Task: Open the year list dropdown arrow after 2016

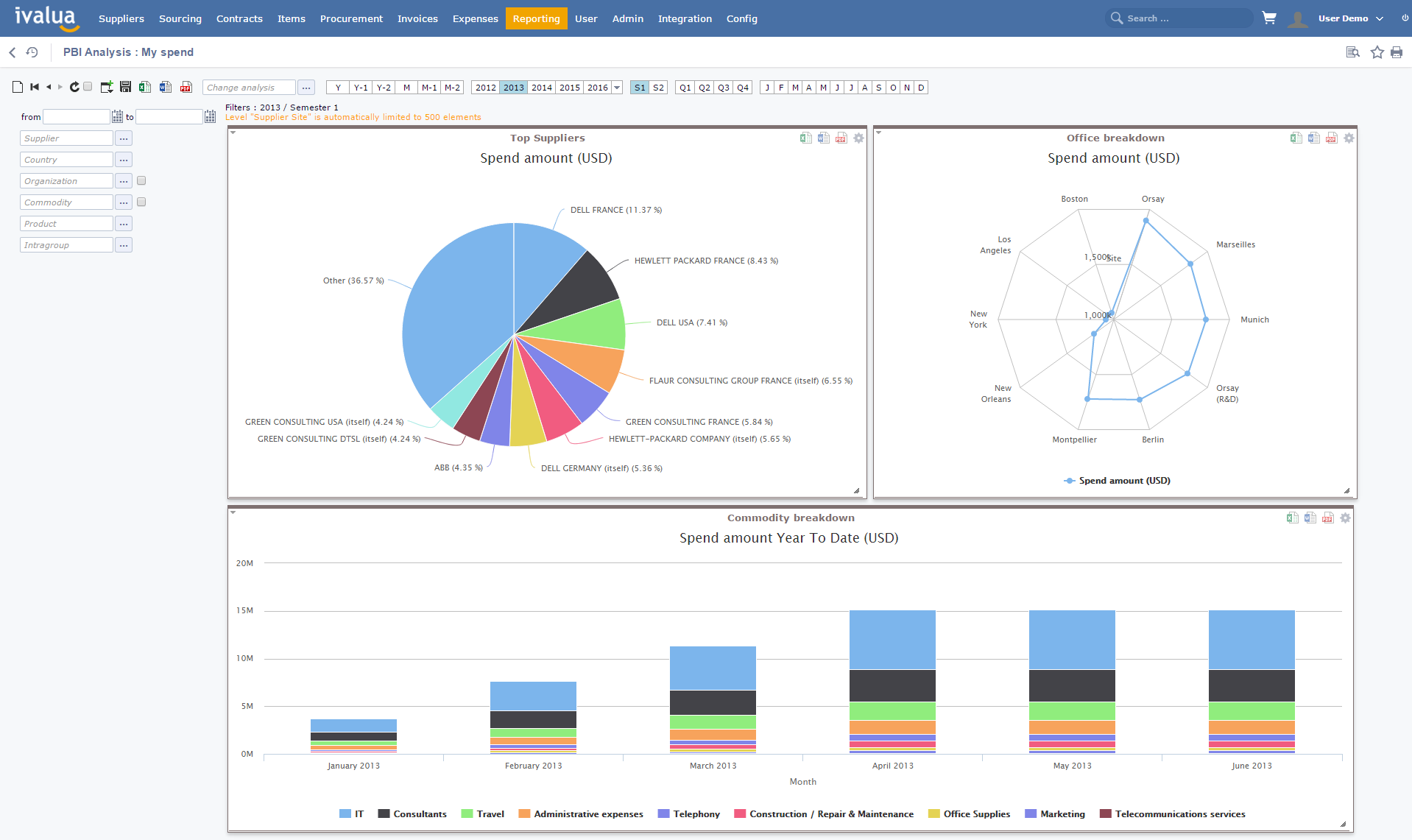Action: point(617,88)
